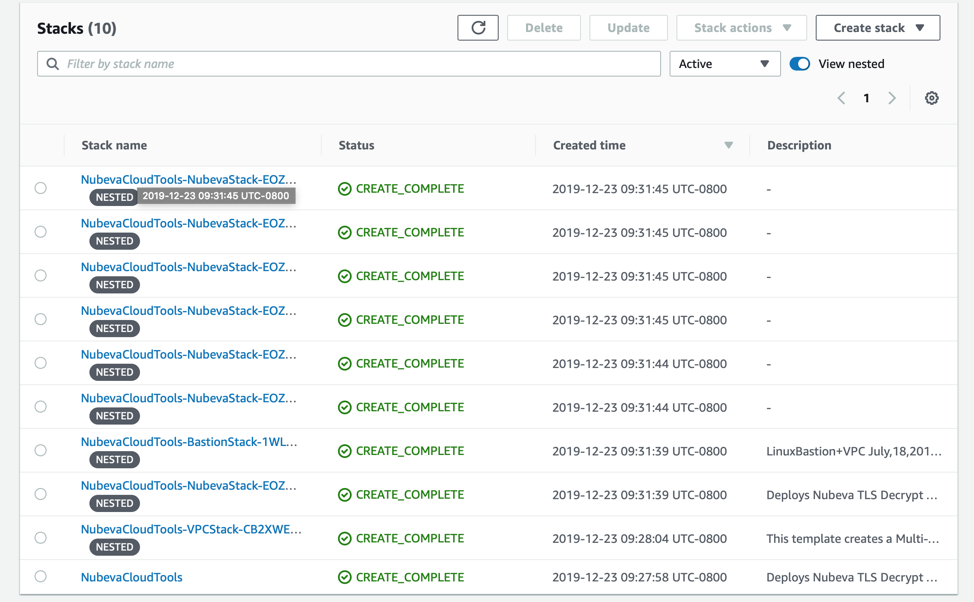The width and height of the screenshot is (974, 602).
Task: Click NESTED badge under VPCStack
Action: (x=114, y=547)
